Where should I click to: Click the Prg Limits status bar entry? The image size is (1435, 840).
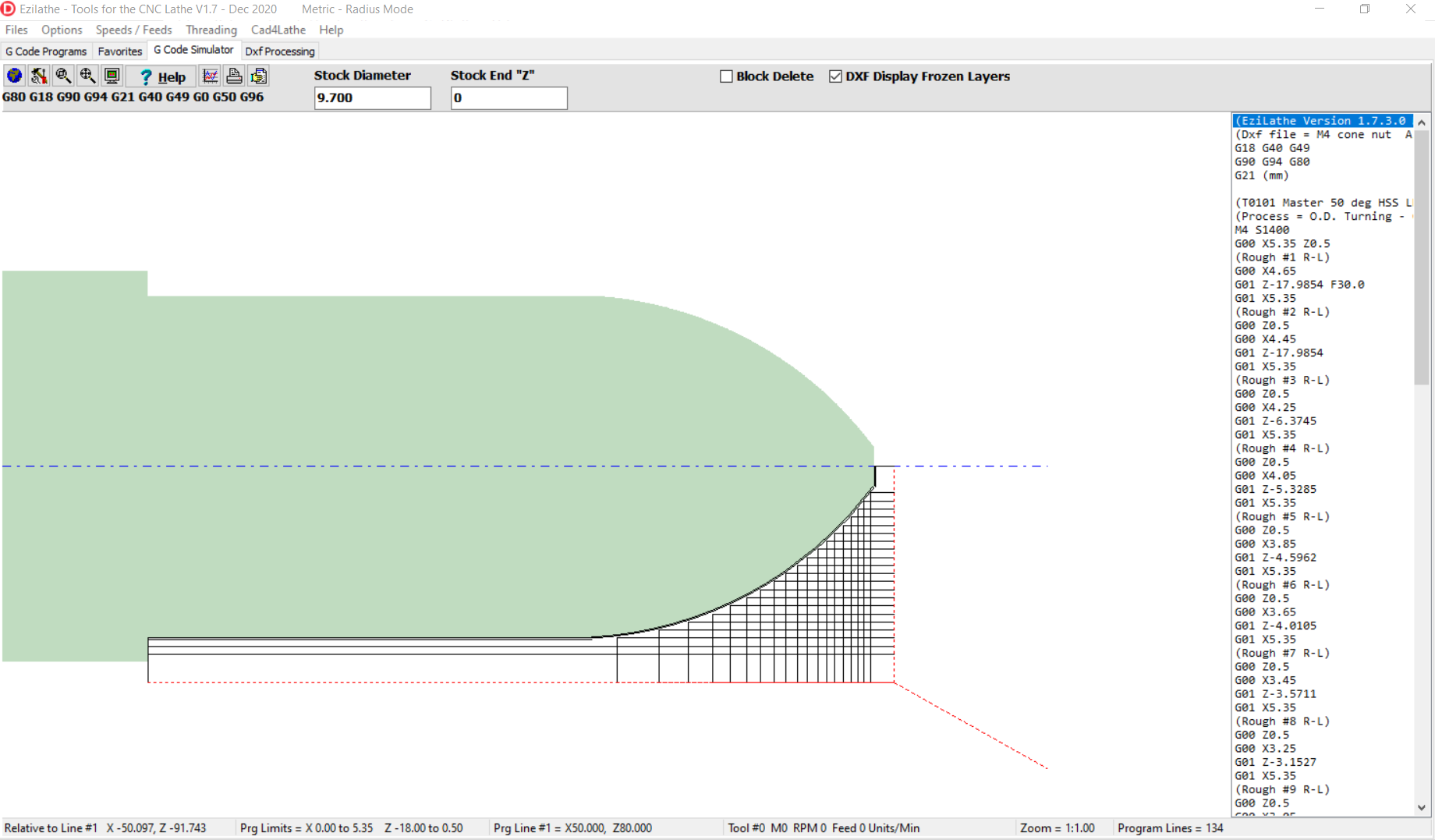click(x=352, y=828)
